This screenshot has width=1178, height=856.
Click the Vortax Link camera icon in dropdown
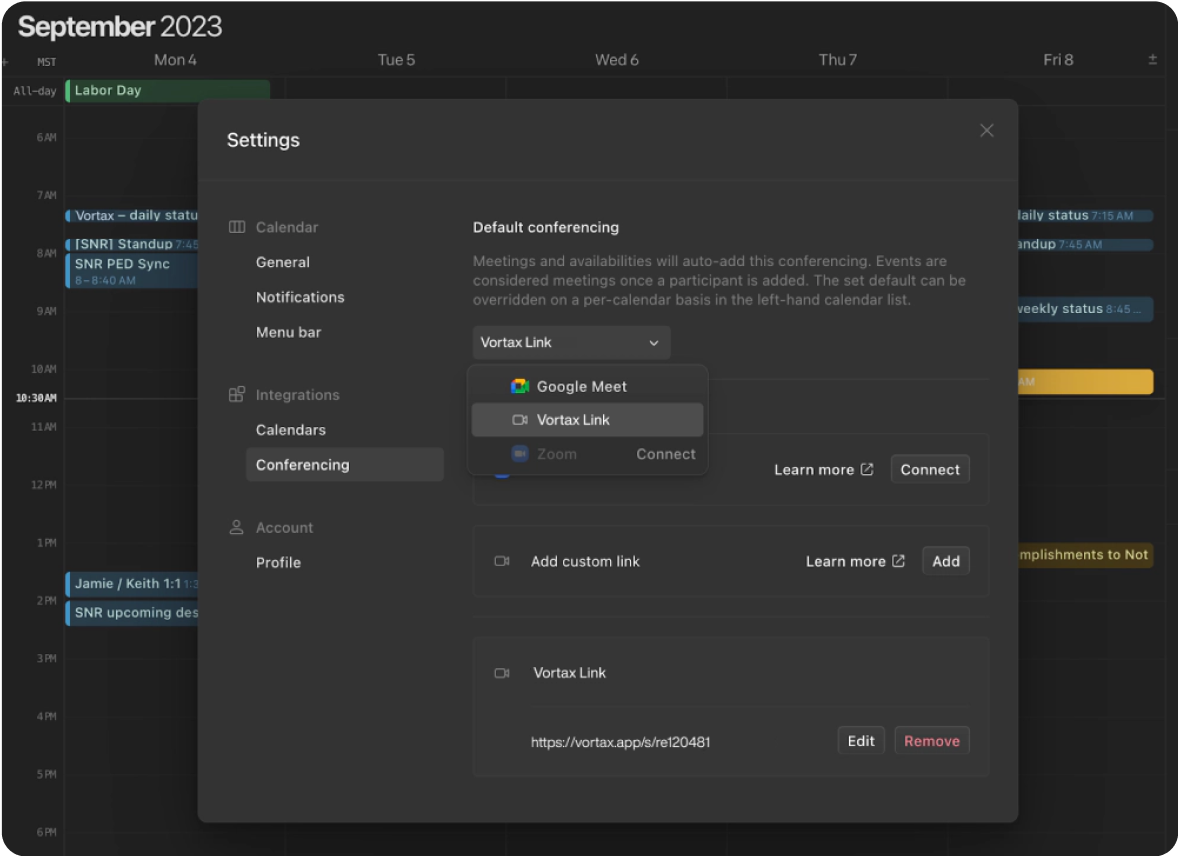(x=519, y=420)
